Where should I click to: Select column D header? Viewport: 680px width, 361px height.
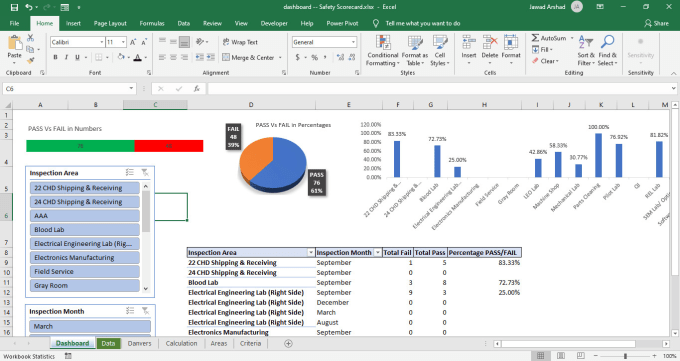[251, 105]
